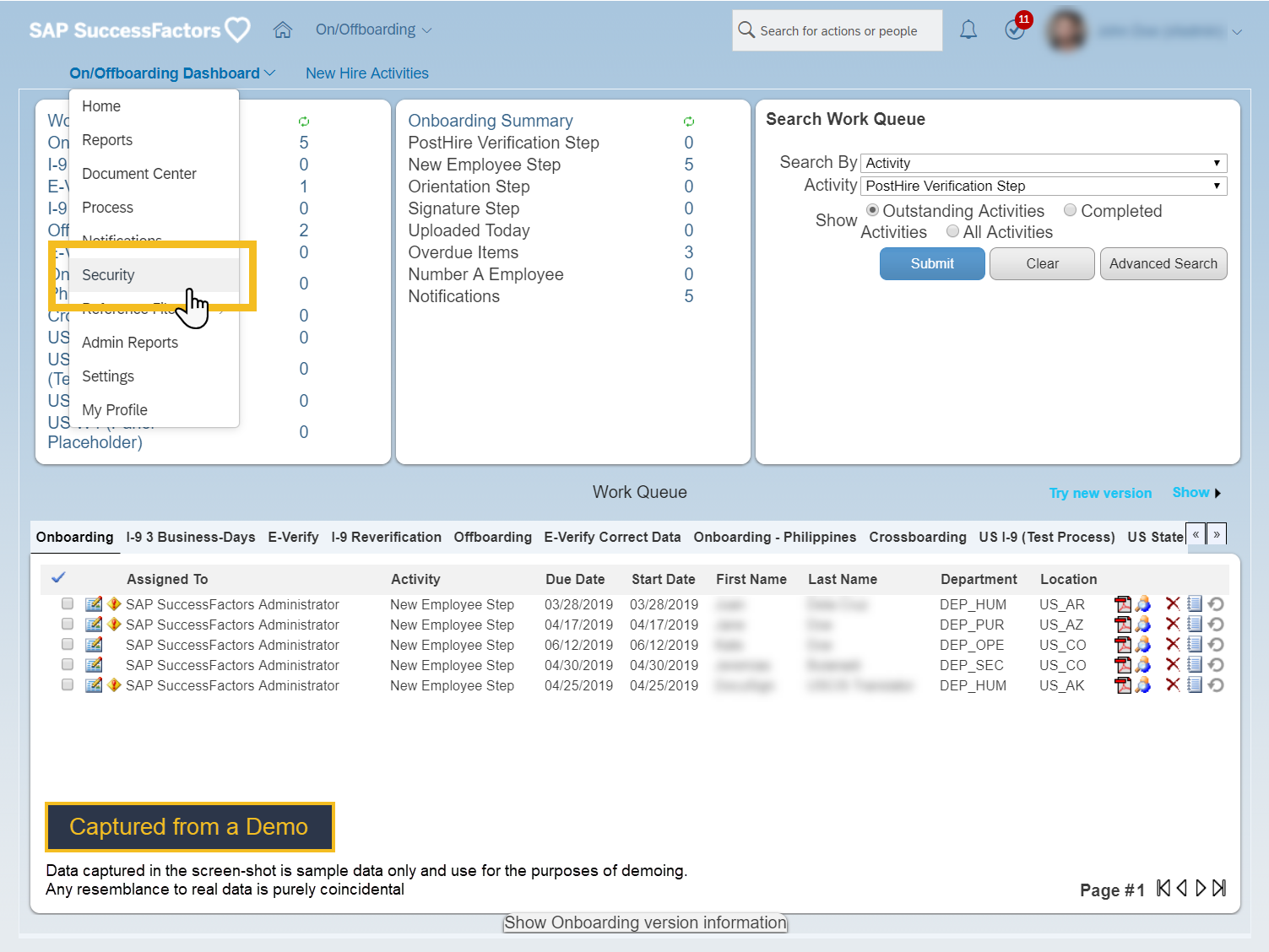The image size is (1269, 952).
Task: Choose Admin Reports from the menu
Action: click(x=154, y=343)
